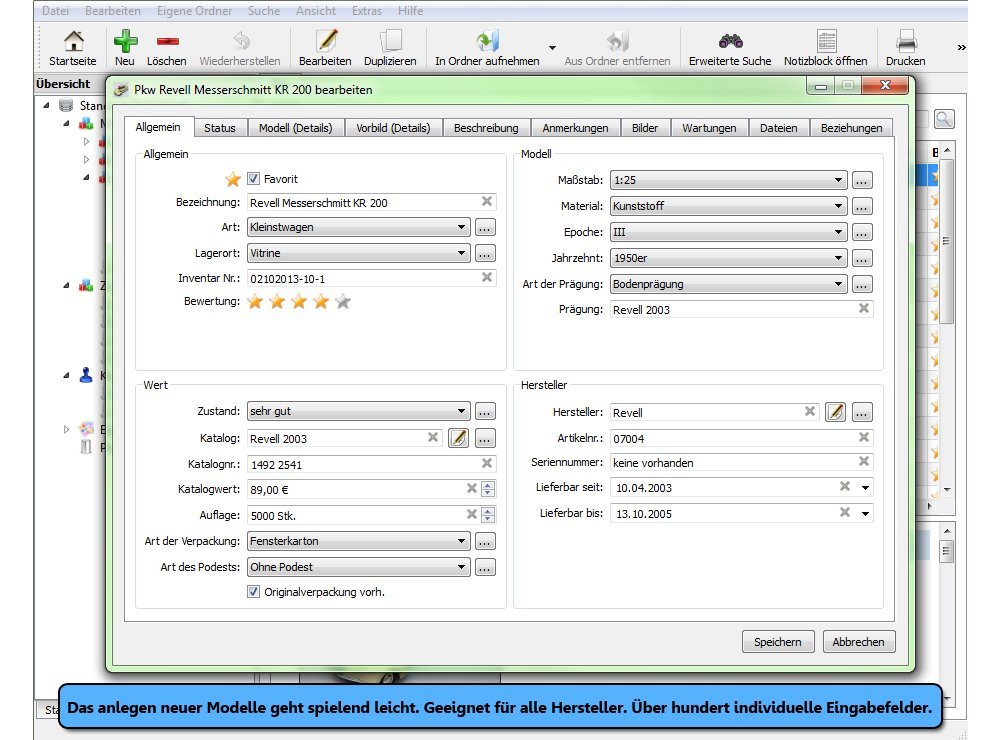This screenshot has height=740, width=1001.
Task: Toggle Originalverpackung vorh. checkbox
Action: [x=253, y=592]
